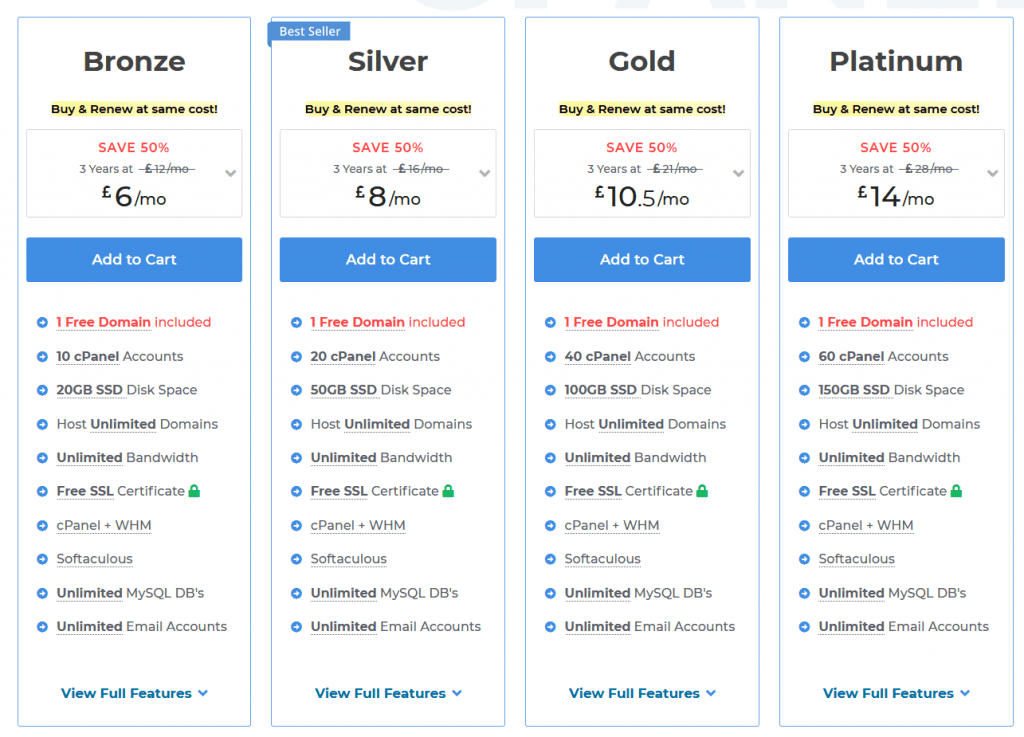The width and height of the screenshot is (1024, 737).
Task: Select the Gold price box showing £10.5/mo
Action: (642, 174)
